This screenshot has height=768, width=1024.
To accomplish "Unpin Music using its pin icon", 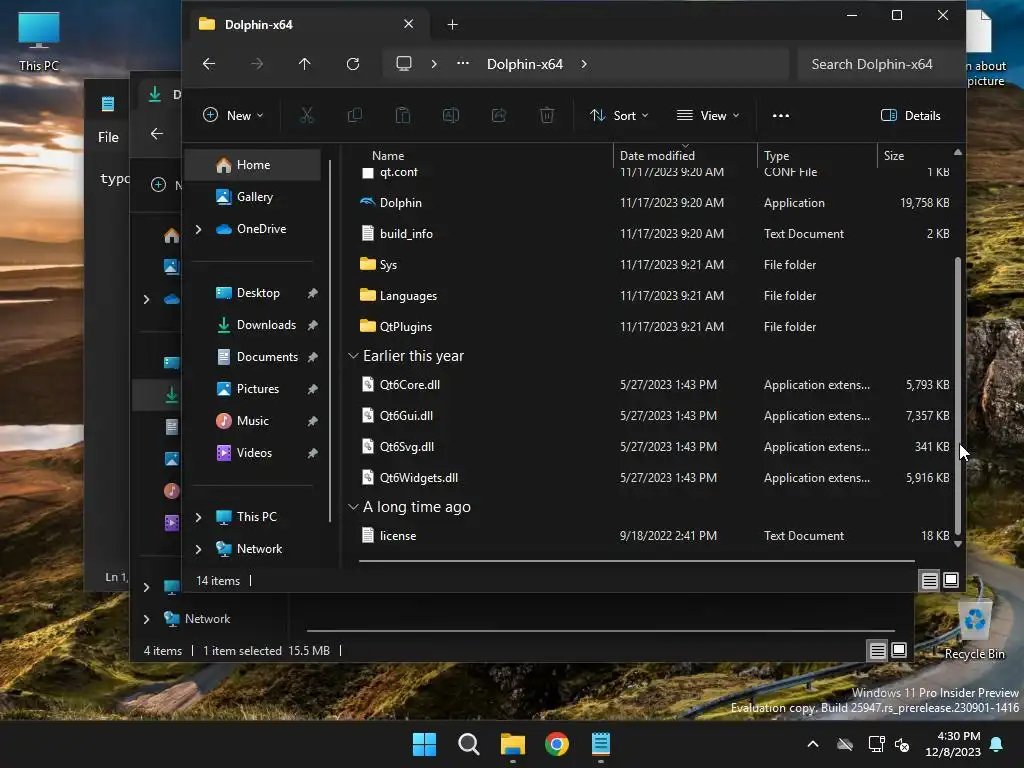I will click(313, 421).
